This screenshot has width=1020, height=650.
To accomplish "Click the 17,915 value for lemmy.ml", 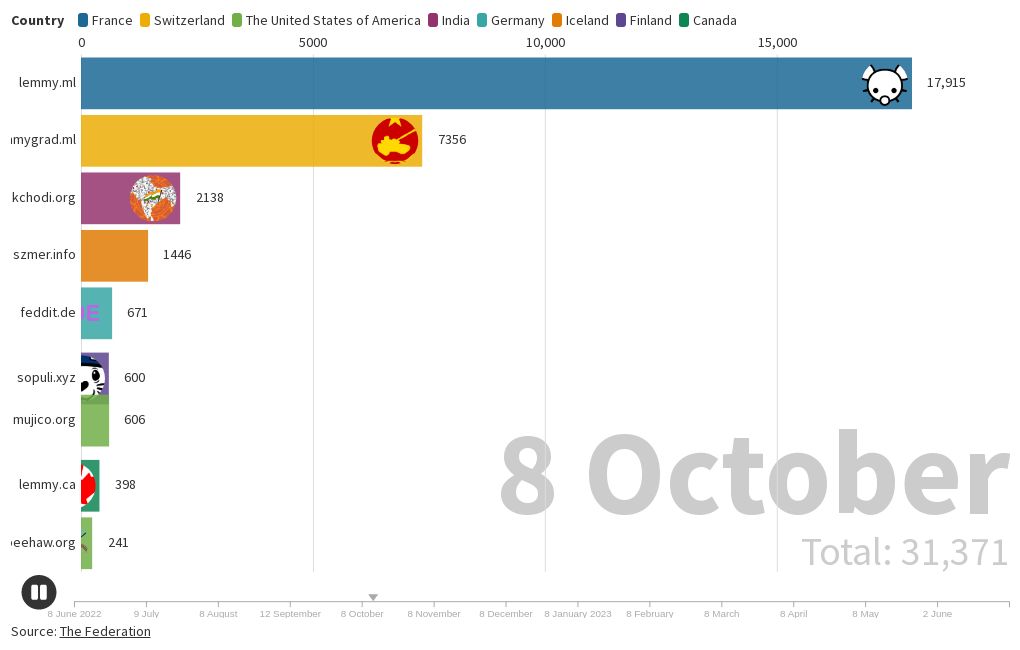I will click(946, 83).
